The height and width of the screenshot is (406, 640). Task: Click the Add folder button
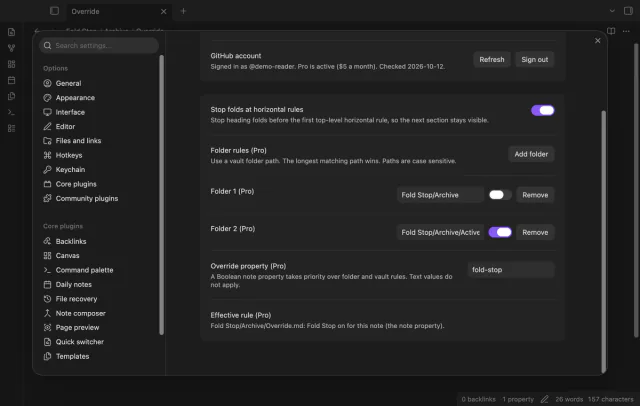coord(531,154)
